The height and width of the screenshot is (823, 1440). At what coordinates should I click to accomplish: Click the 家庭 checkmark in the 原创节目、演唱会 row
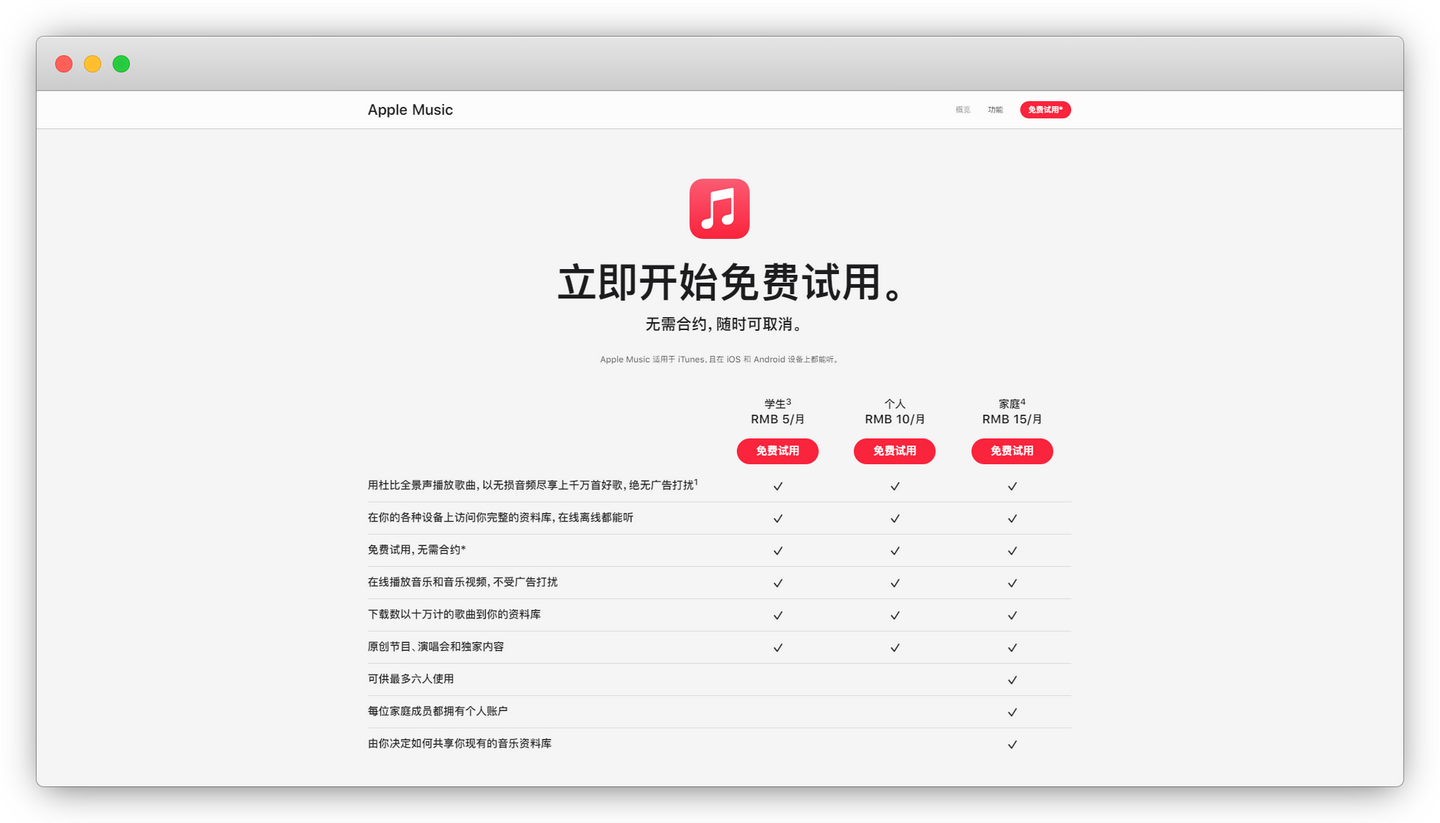pyautogui.click(x=1012, y=647)
